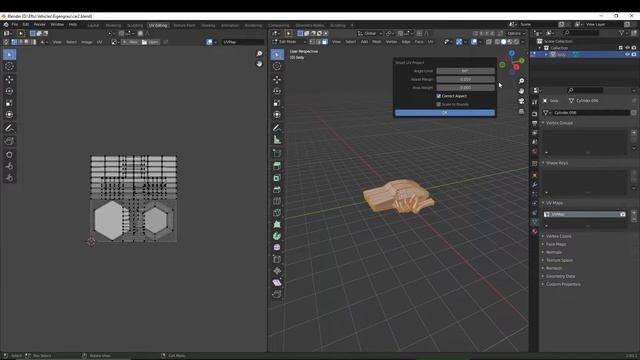Select the Cursor tool in UV editor toolbar

tap(9, 66)
